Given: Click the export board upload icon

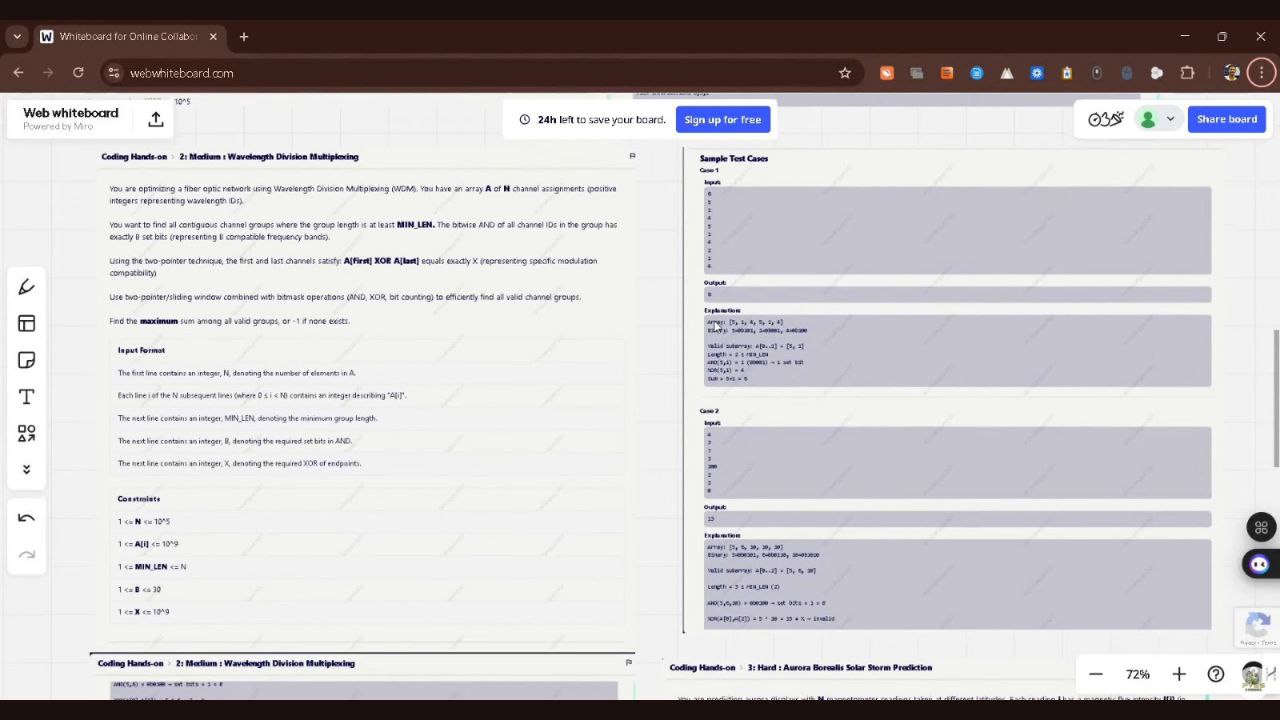Looking at the screenshot, I should (156, 119).
